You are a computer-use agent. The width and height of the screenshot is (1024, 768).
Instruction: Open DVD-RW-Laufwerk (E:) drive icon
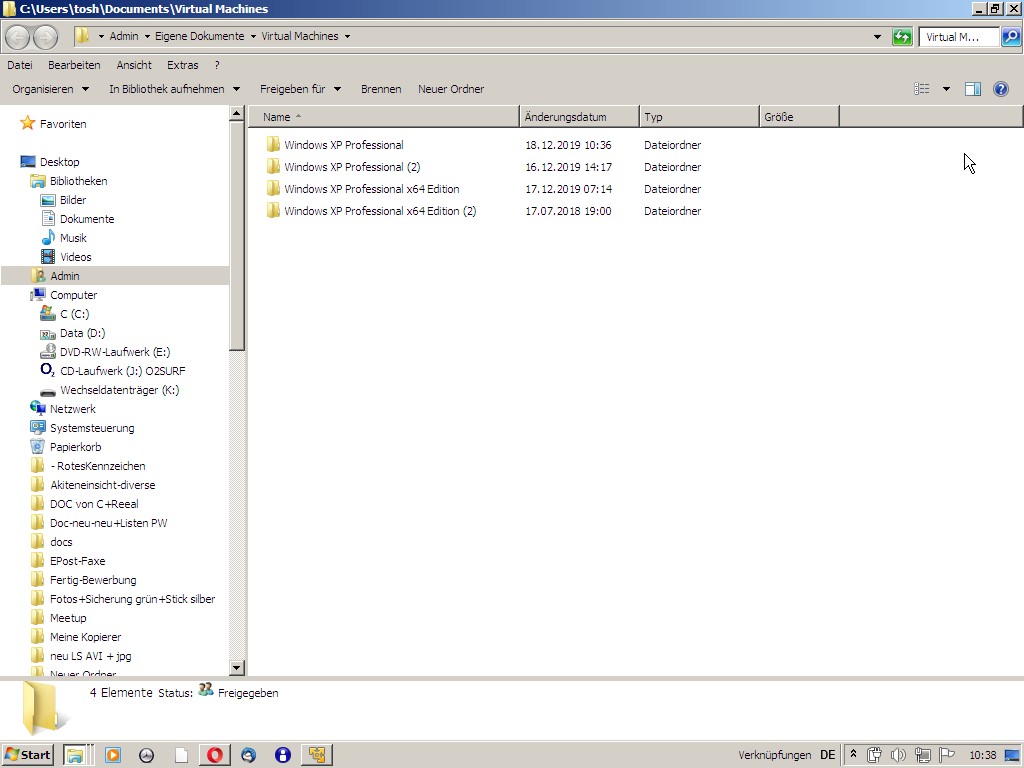[x=48, y=351]
